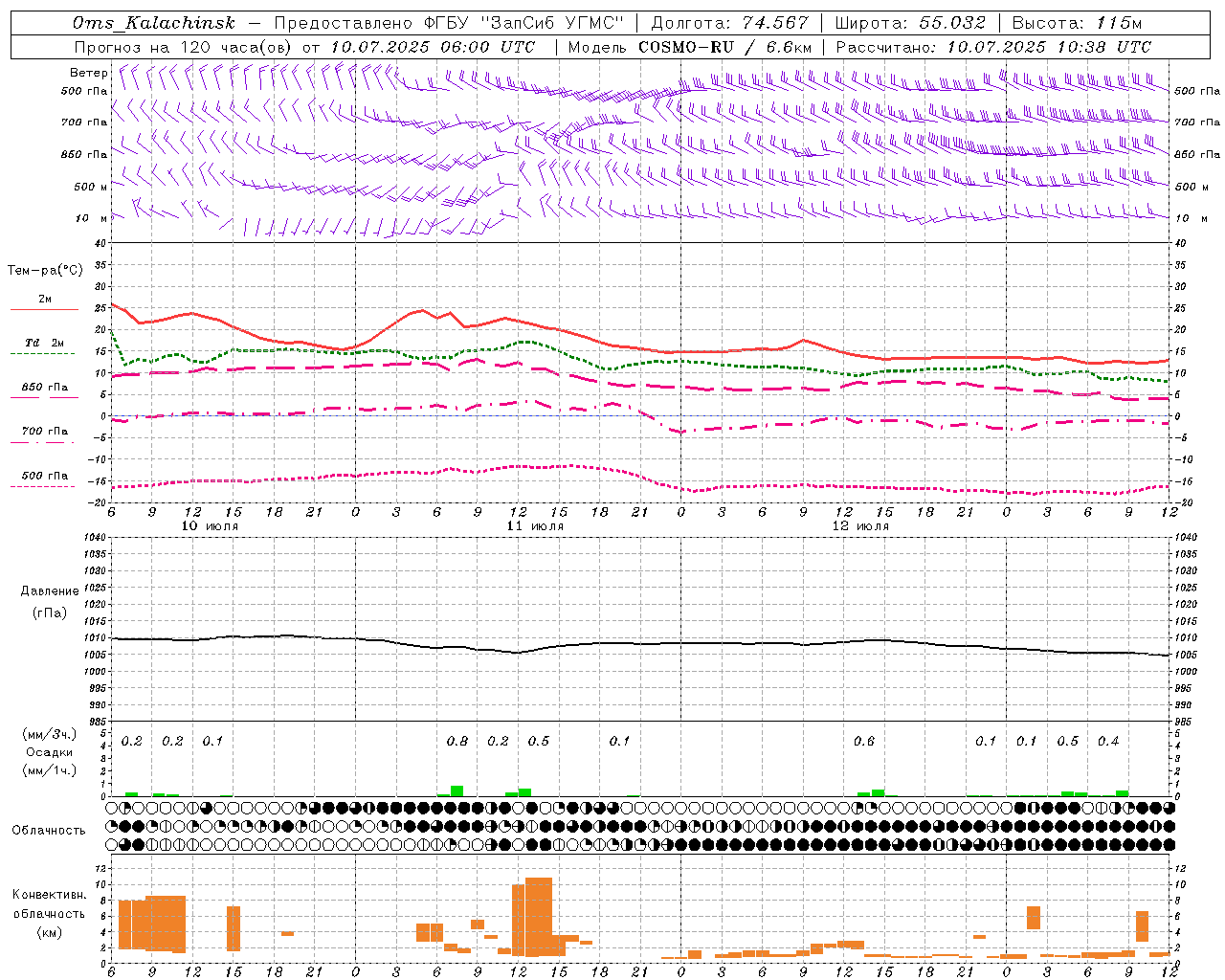1225x980 pixels.
Task: Click the 0.4 precipitation amount value
Action: click(x=1108, y=742)
